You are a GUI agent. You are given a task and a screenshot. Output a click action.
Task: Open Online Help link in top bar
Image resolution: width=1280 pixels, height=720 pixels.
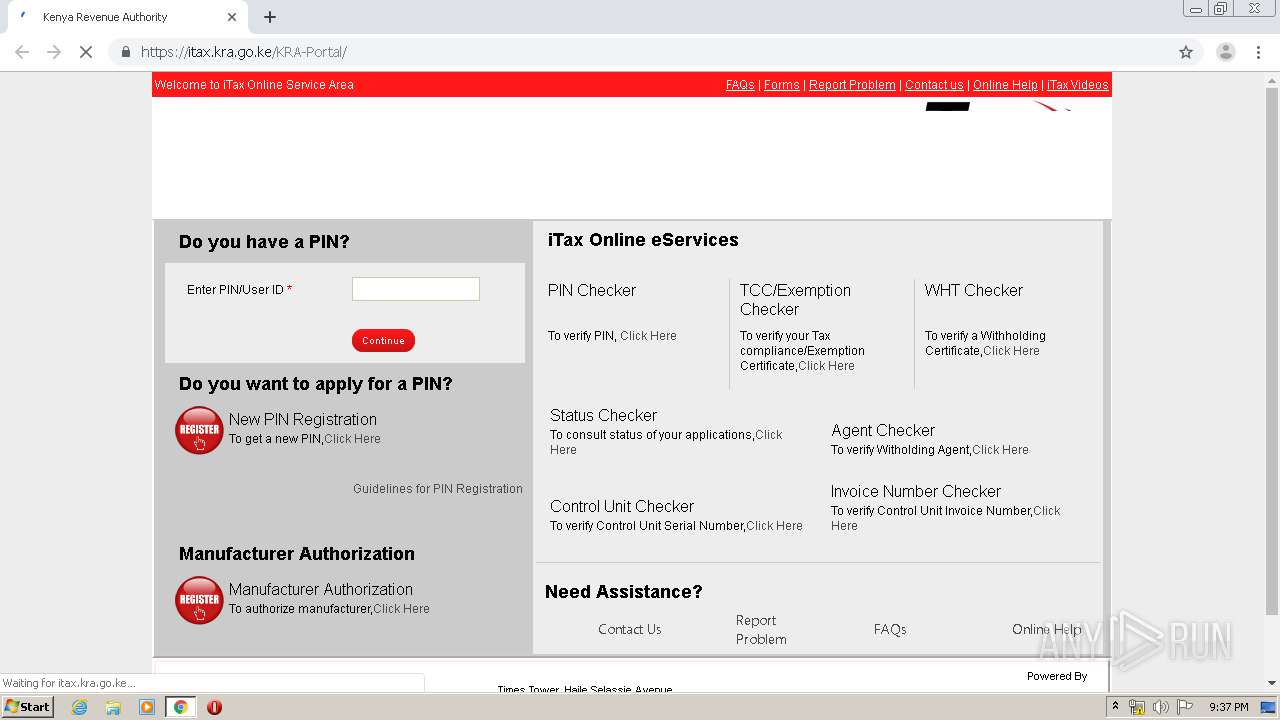point(1005,85)
